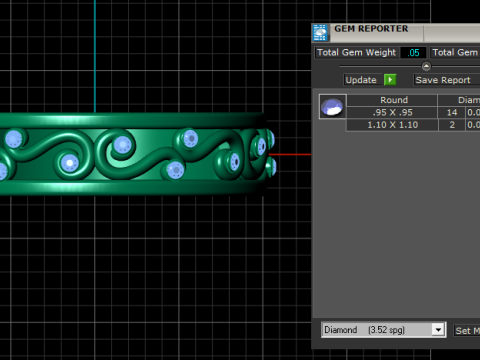The image size is (480, 360).
Task: Click the Gem Reporter panel icon
Action: 320,33
